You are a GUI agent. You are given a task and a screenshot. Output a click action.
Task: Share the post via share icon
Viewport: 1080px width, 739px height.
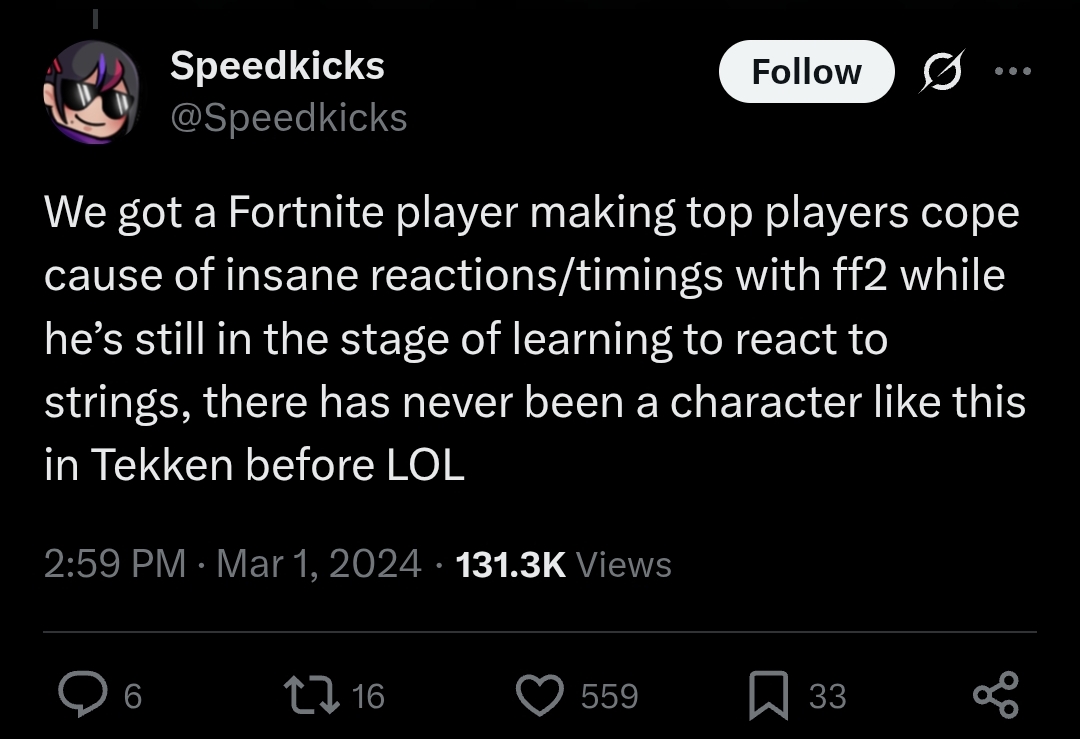[995, 695]
